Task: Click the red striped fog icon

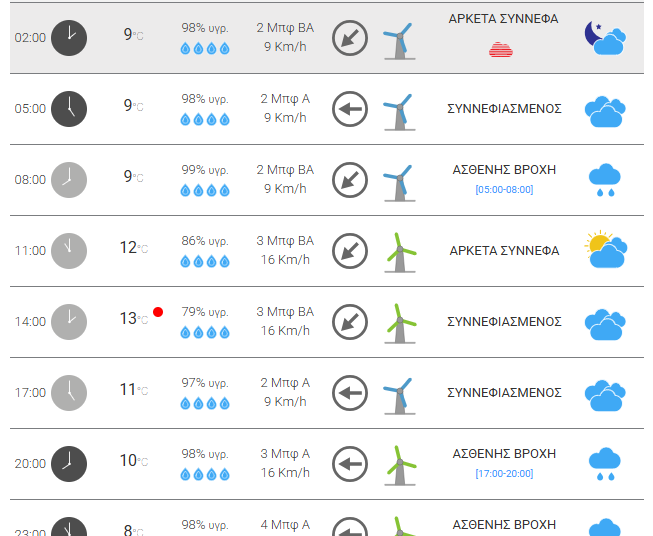Action: coord(502,49)
